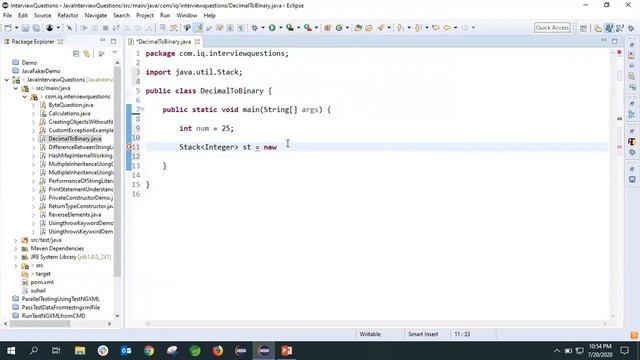Click the Open Perspective icon
Screen dimensions: 640x360
point(583,28)
